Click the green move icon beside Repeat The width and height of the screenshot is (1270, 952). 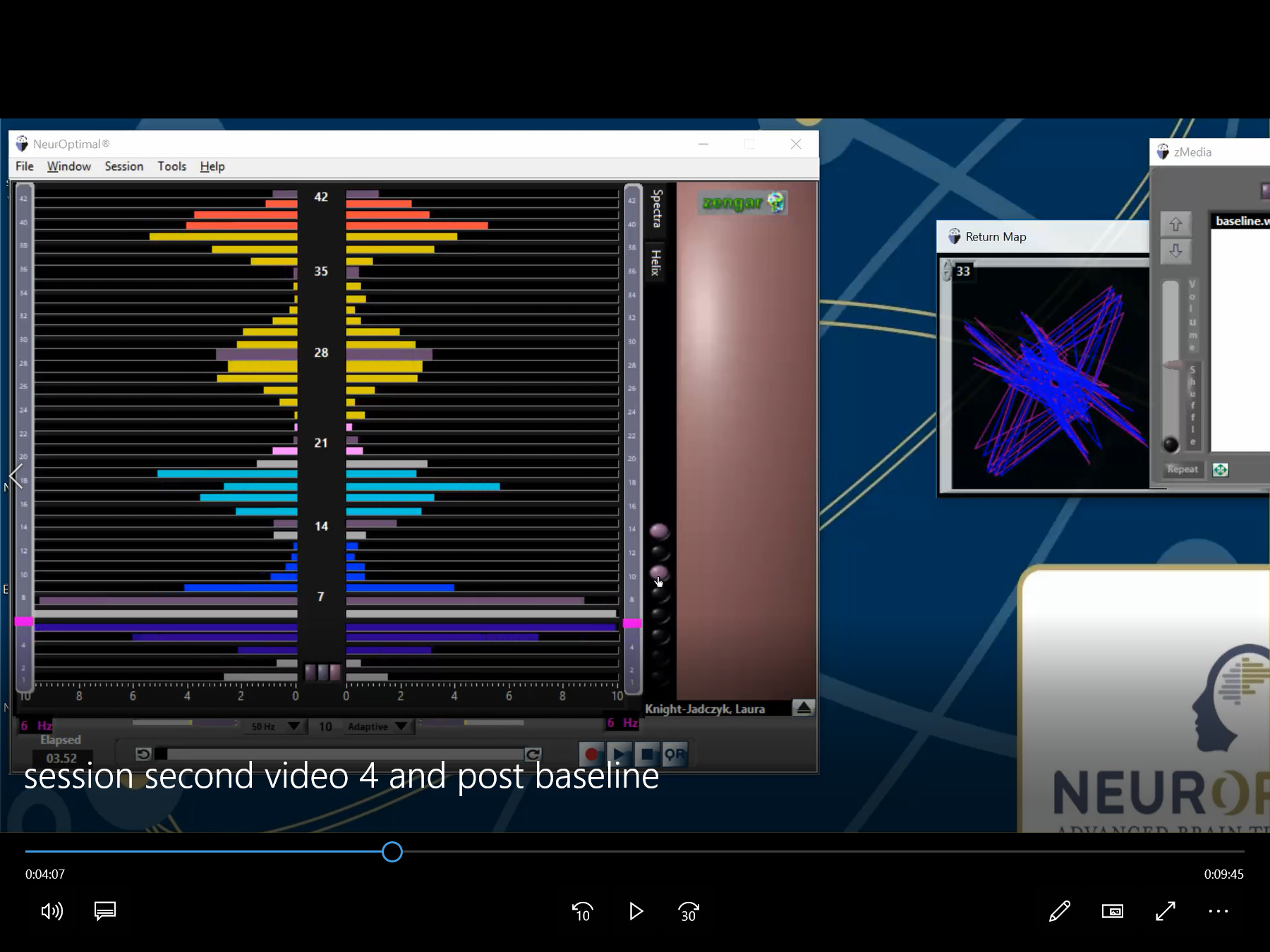coord(1221,470)
